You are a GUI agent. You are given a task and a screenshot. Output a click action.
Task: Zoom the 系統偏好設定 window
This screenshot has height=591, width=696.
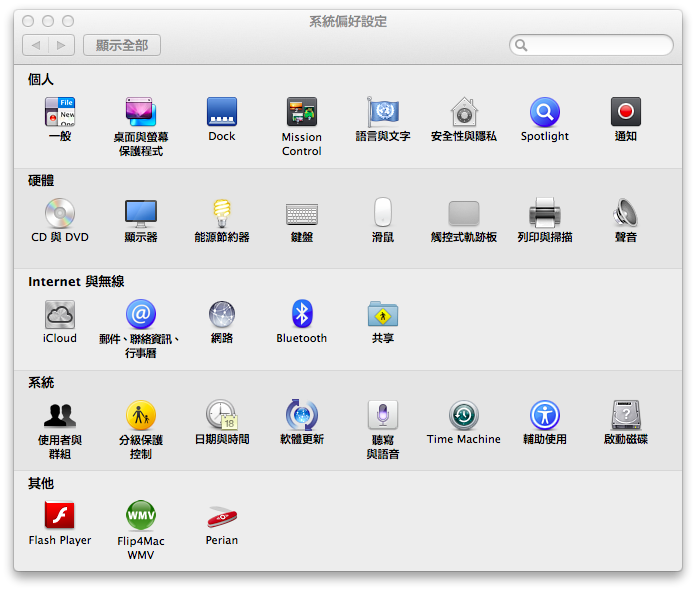click(x=68, y=21)
